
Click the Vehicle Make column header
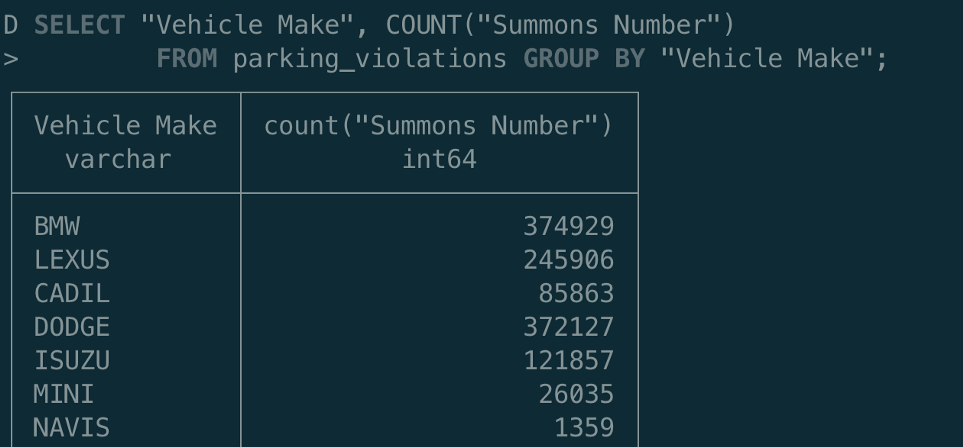(125, 126)
